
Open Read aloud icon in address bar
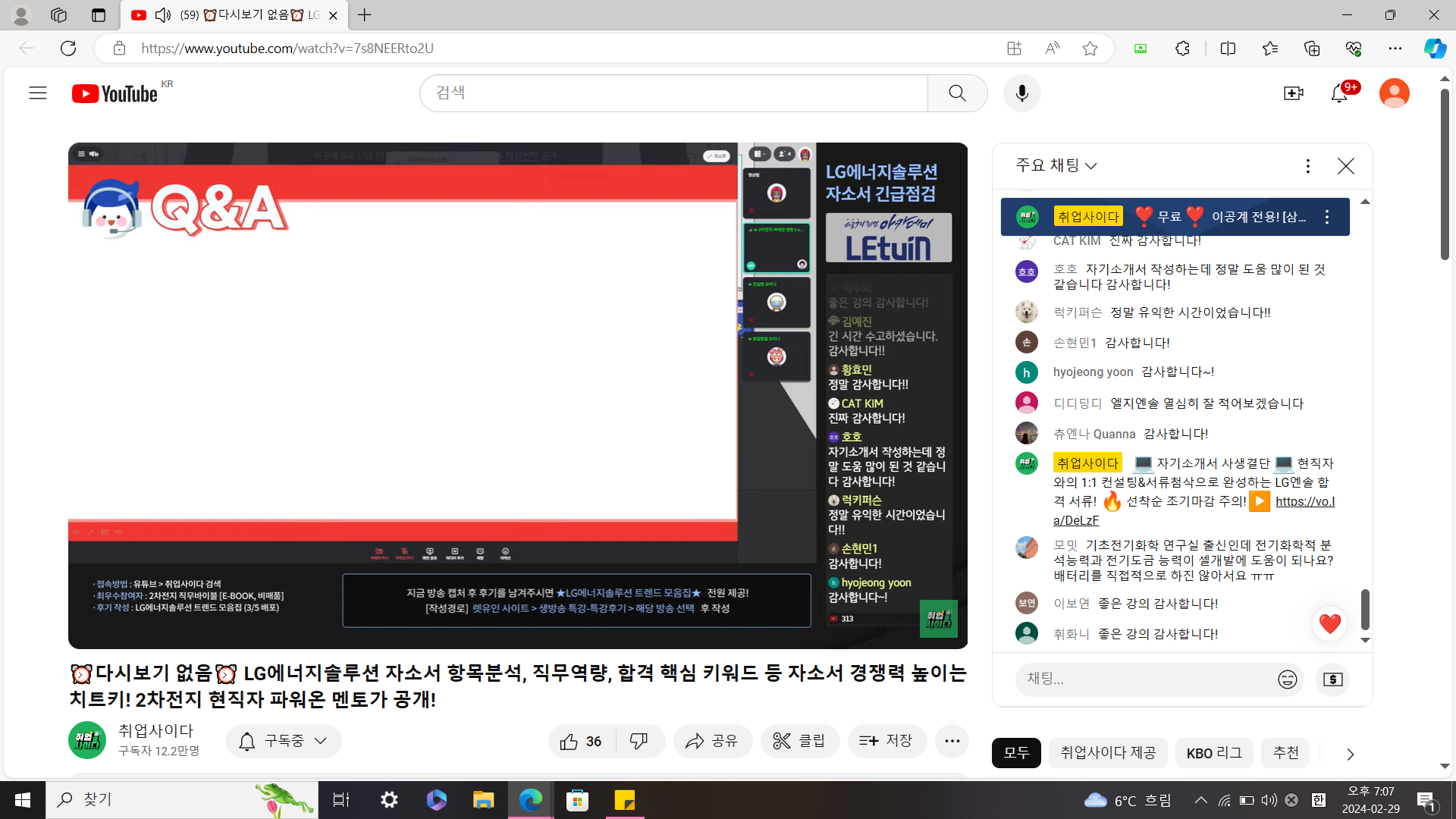1052,49
